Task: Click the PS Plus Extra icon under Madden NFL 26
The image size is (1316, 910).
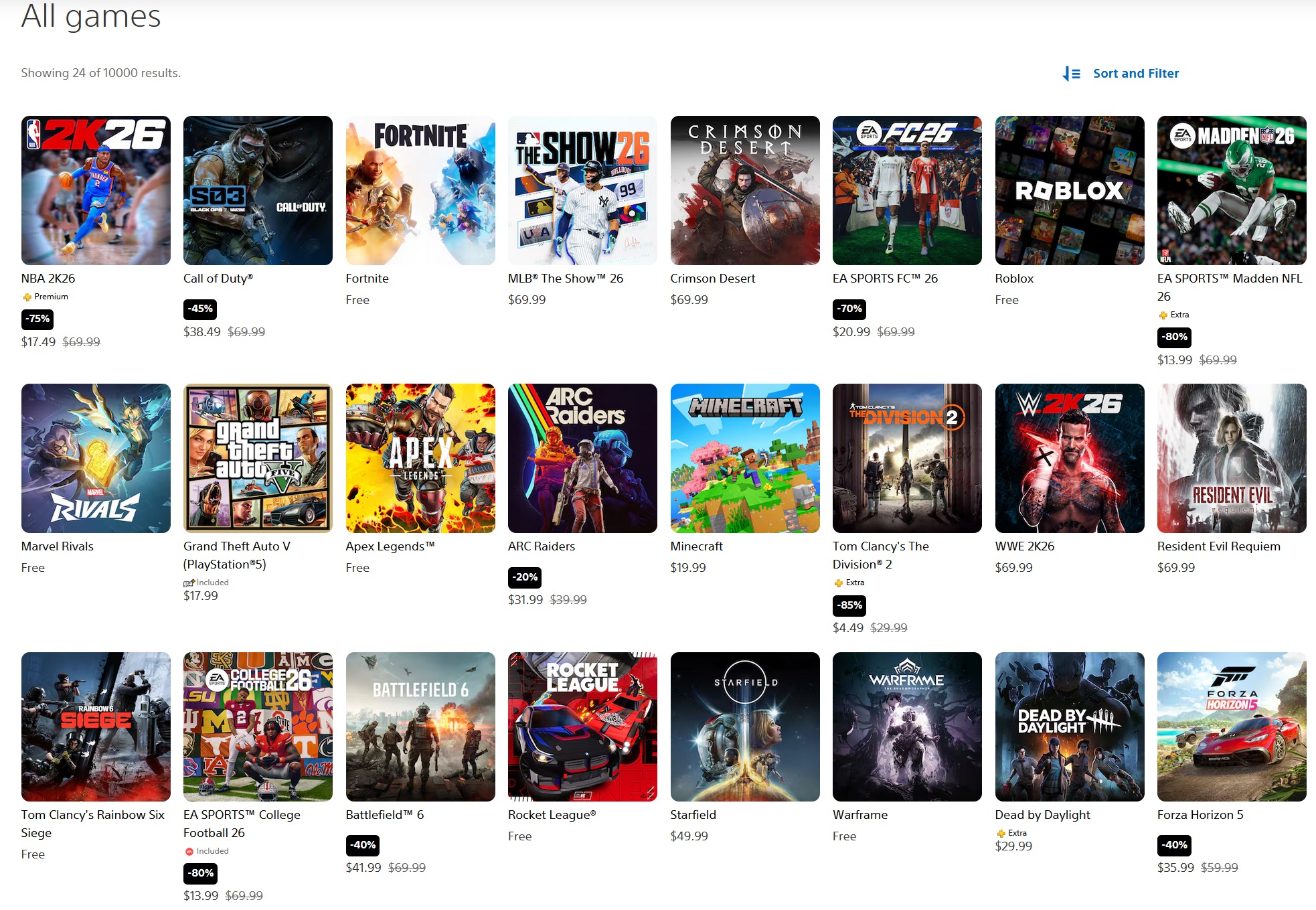Action: point(1163,315)
